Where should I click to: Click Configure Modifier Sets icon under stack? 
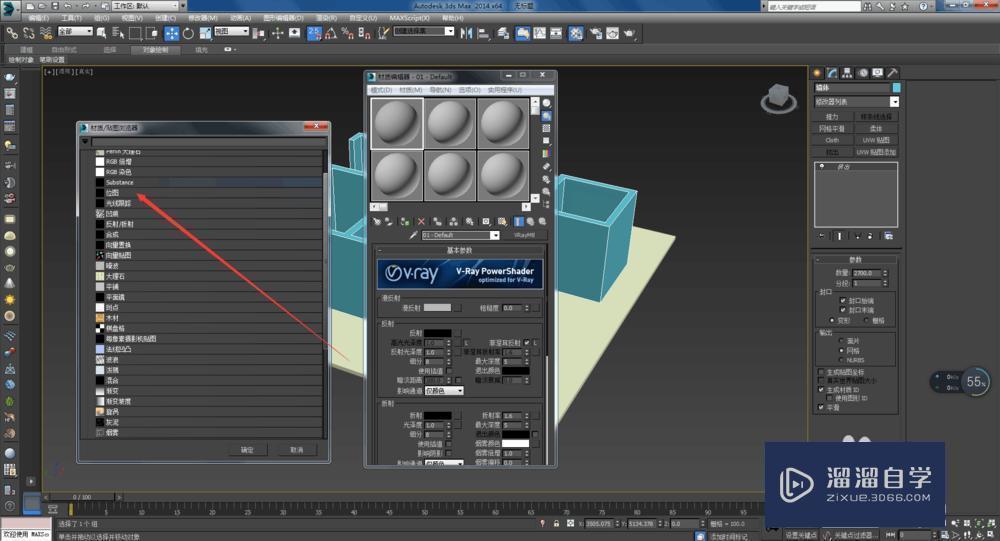[888, 236]
